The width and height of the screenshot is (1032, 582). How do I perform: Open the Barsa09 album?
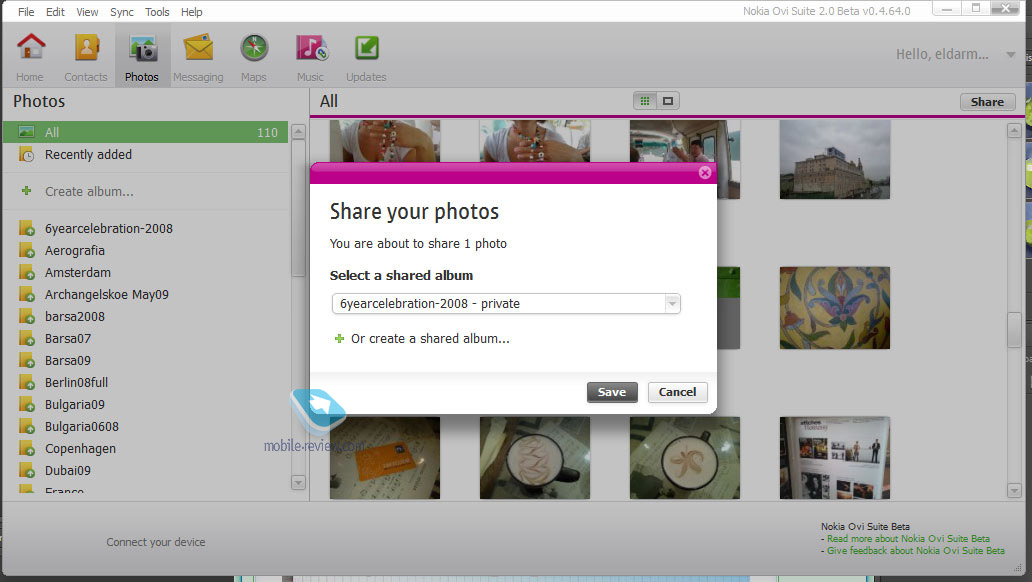[x=68, y=361]
